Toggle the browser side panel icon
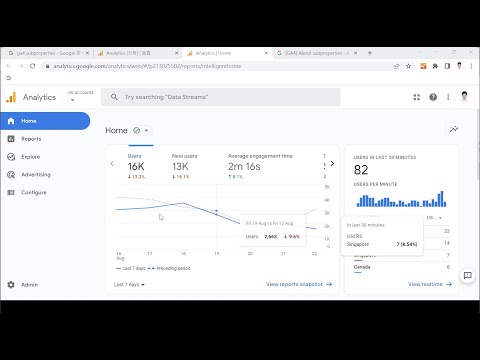Image resolution: width=480 pixels, height=360 pixels. pyautogui.click(x=447, y=66)
